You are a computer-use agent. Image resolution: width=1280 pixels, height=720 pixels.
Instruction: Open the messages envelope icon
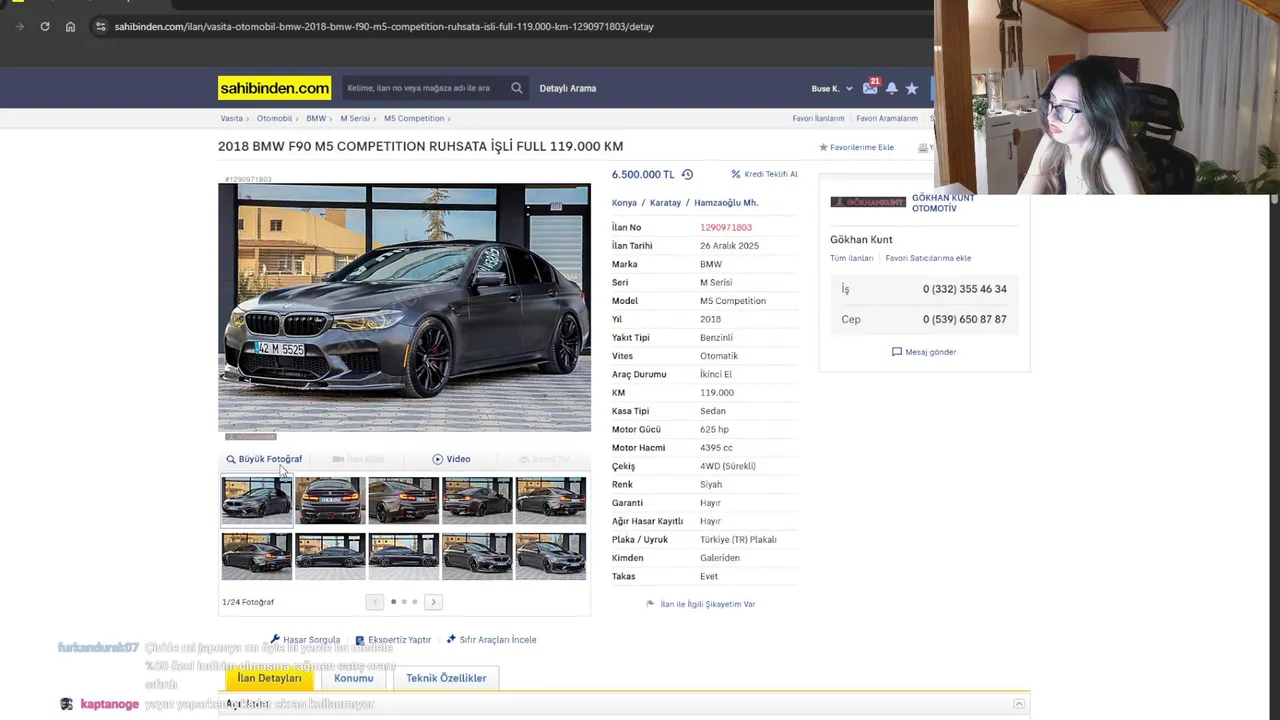(870, 88)
